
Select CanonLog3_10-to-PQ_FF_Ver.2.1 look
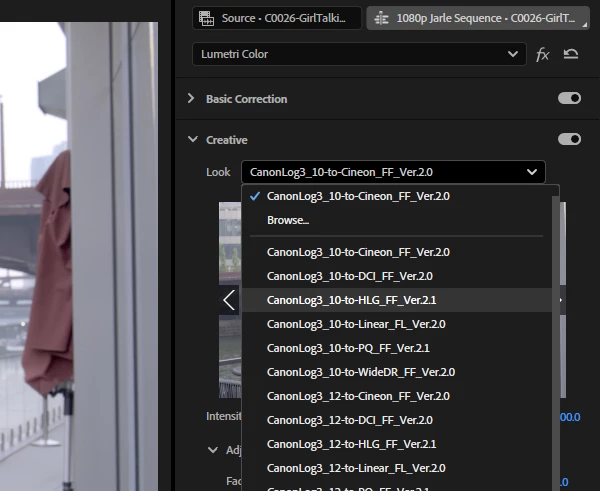[x=397, y=348]
